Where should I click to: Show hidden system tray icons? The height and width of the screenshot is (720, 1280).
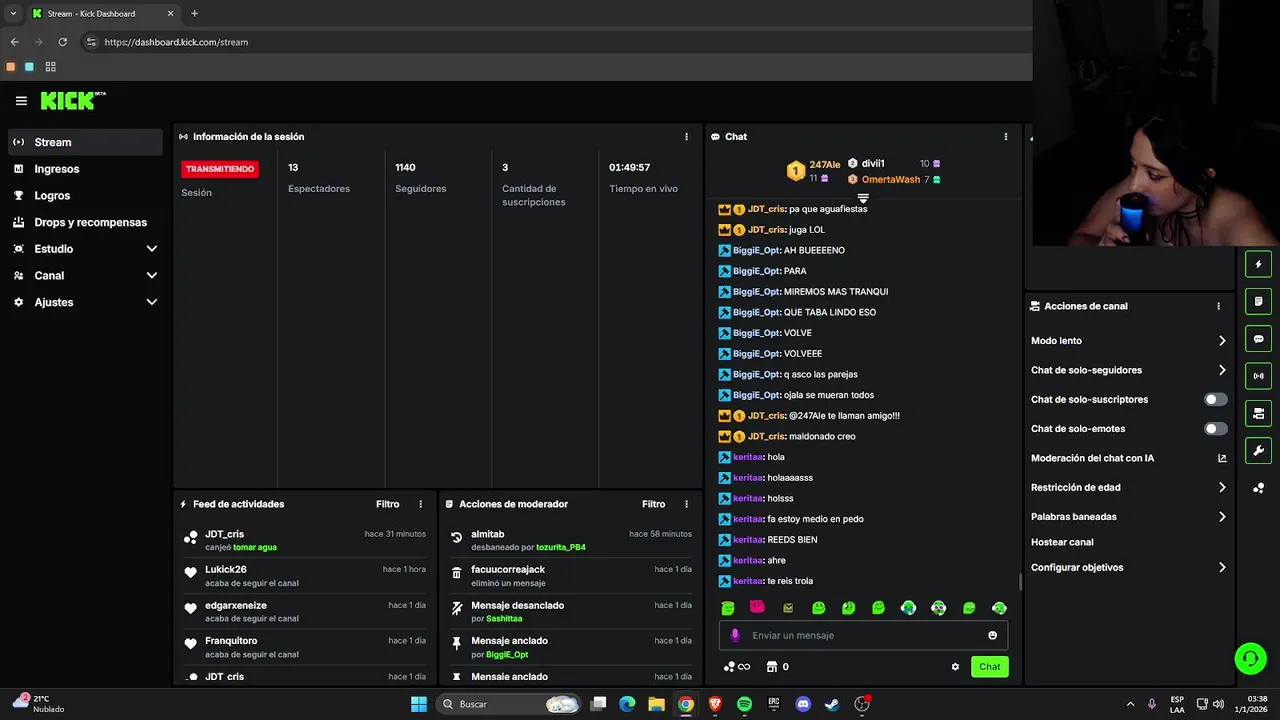point(1130,704)
